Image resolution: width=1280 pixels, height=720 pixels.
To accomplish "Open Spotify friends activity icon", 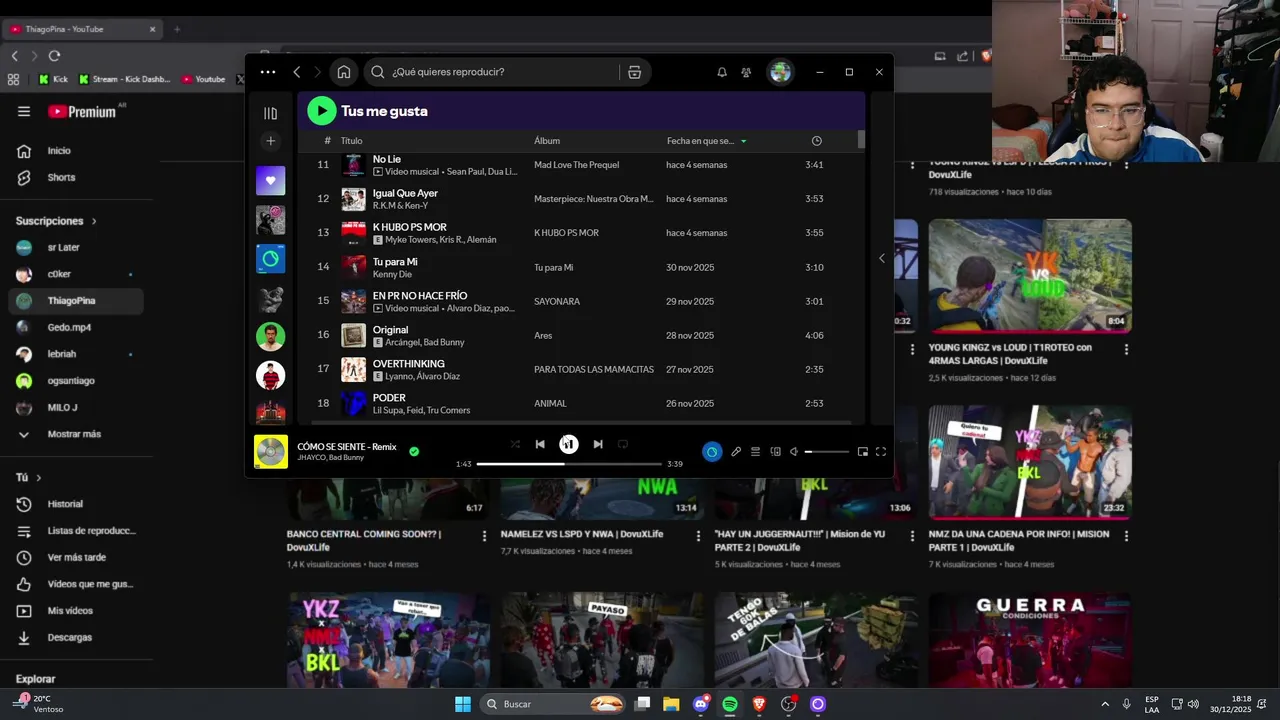I will pos(746,72).
